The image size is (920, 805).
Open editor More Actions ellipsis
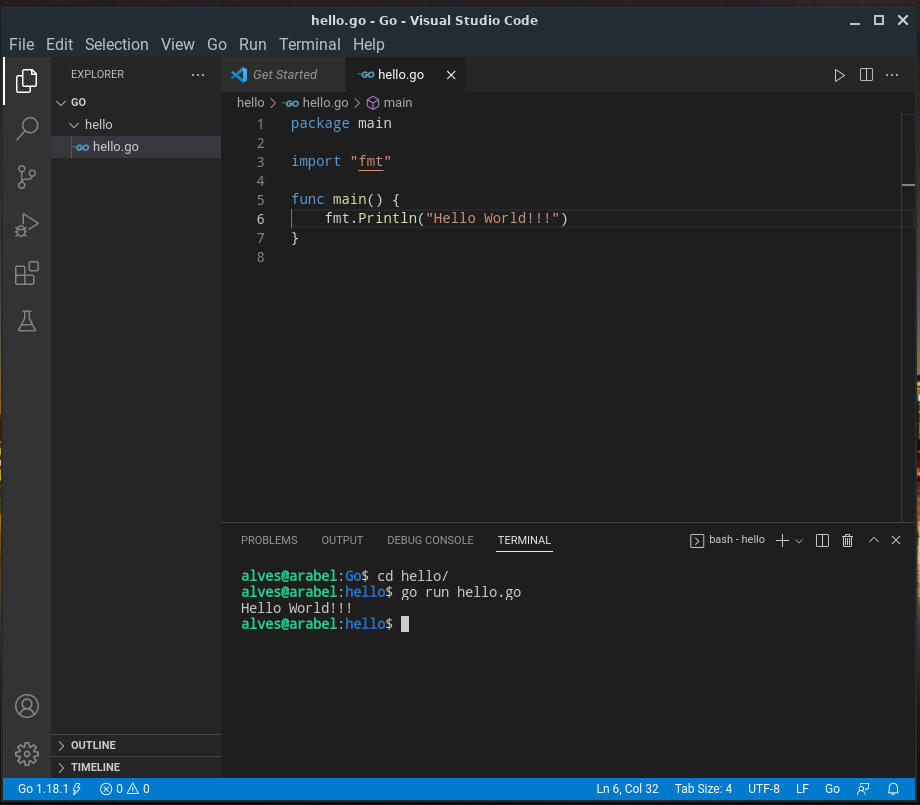tap(892, 75)
